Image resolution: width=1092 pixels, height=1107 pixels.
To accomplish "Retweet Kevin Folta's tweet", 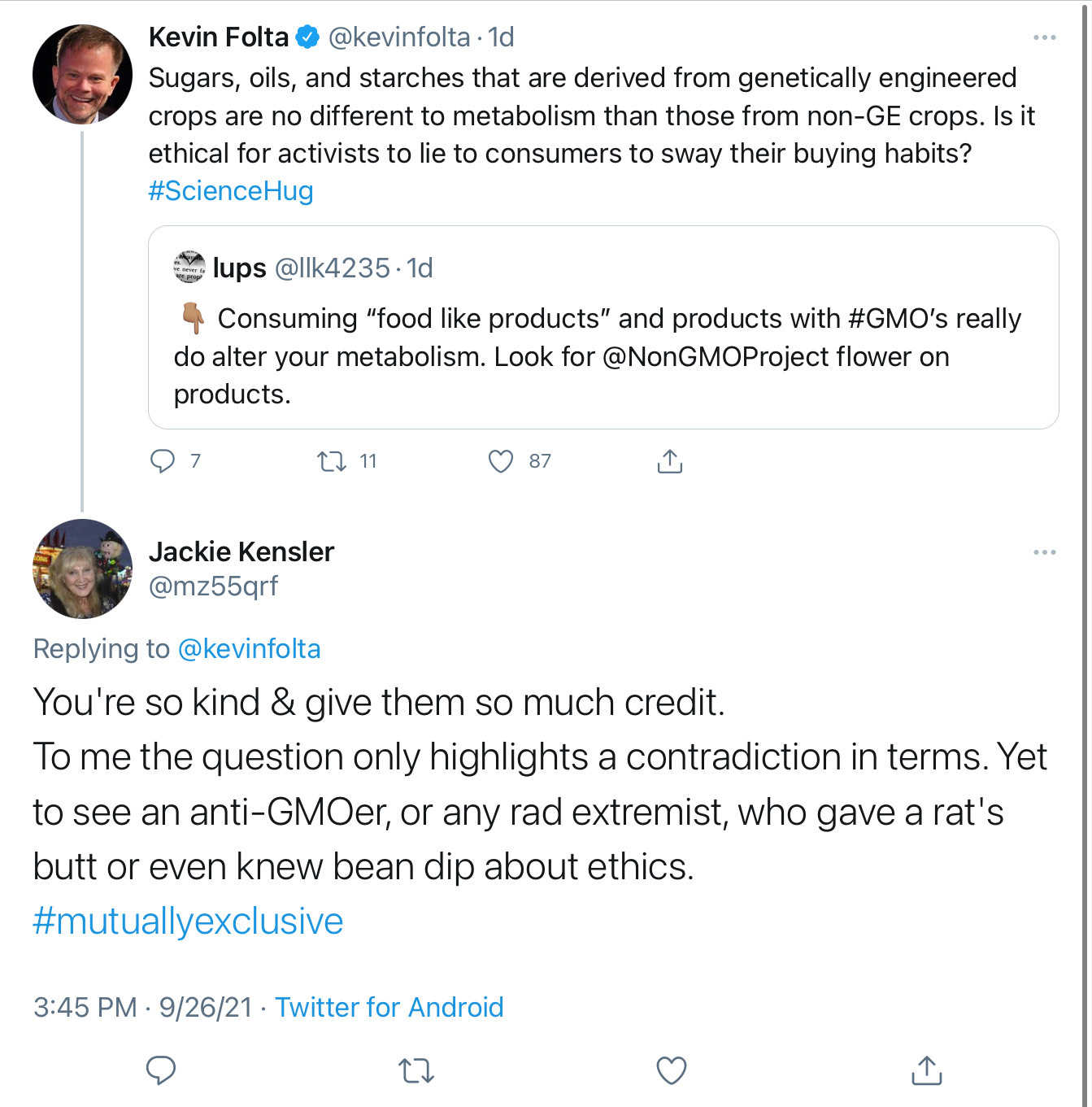I will tap(332, 462).
